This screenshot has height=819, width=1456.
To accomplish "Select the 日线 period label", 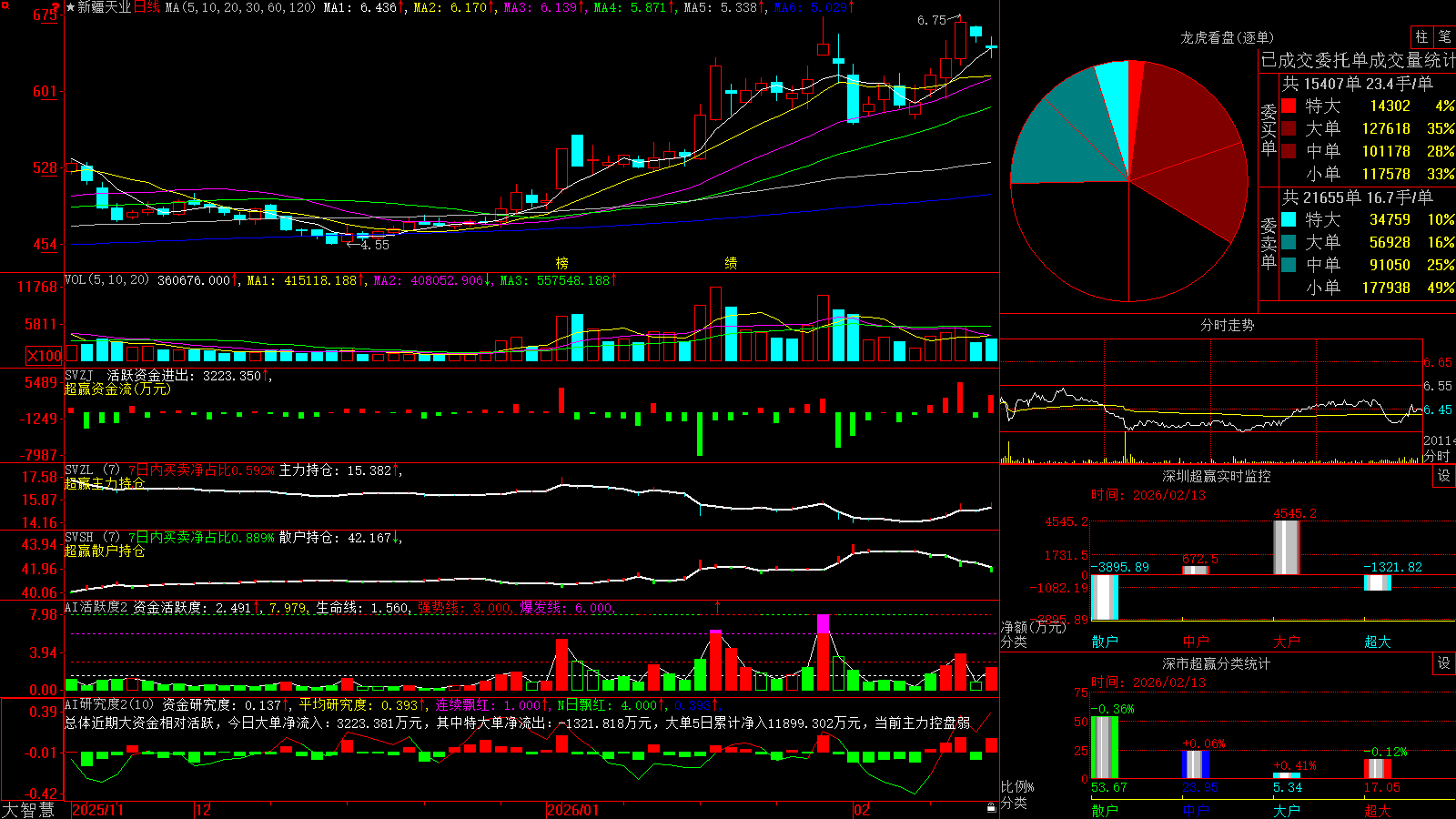I will [x=147, y=7].
